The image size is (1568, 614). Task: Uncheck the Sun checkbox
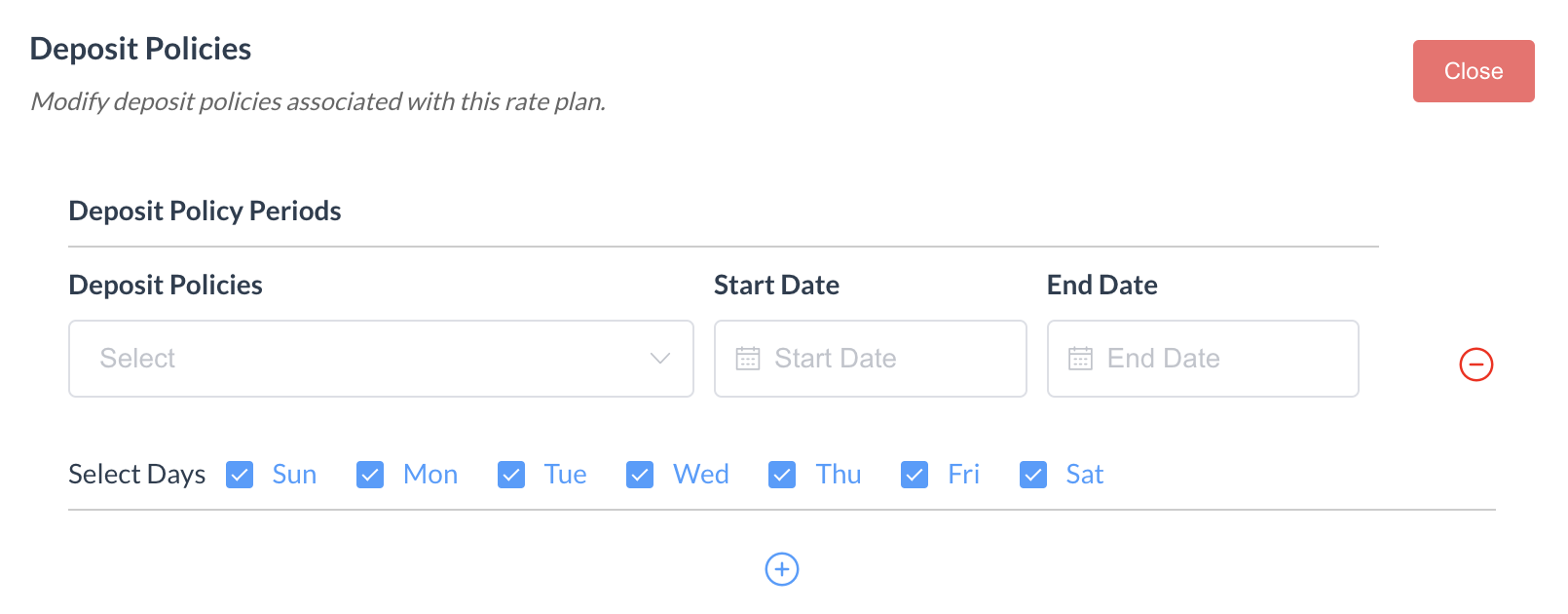[x=240, y=475]
